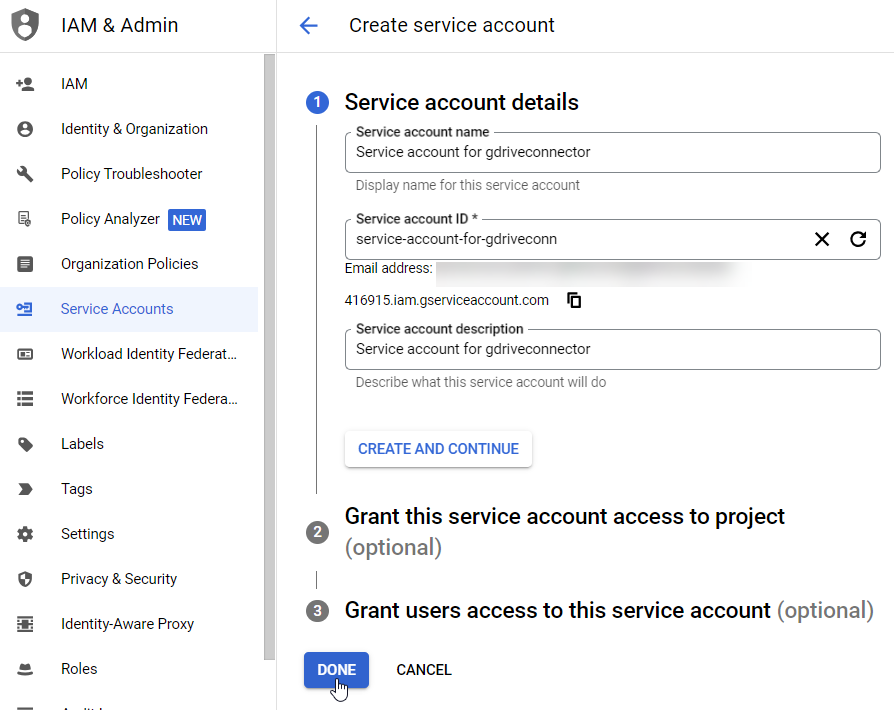This screenshot has width=894, height=710.
Task: Click the CANCEL button
Action: click(424, 670)
